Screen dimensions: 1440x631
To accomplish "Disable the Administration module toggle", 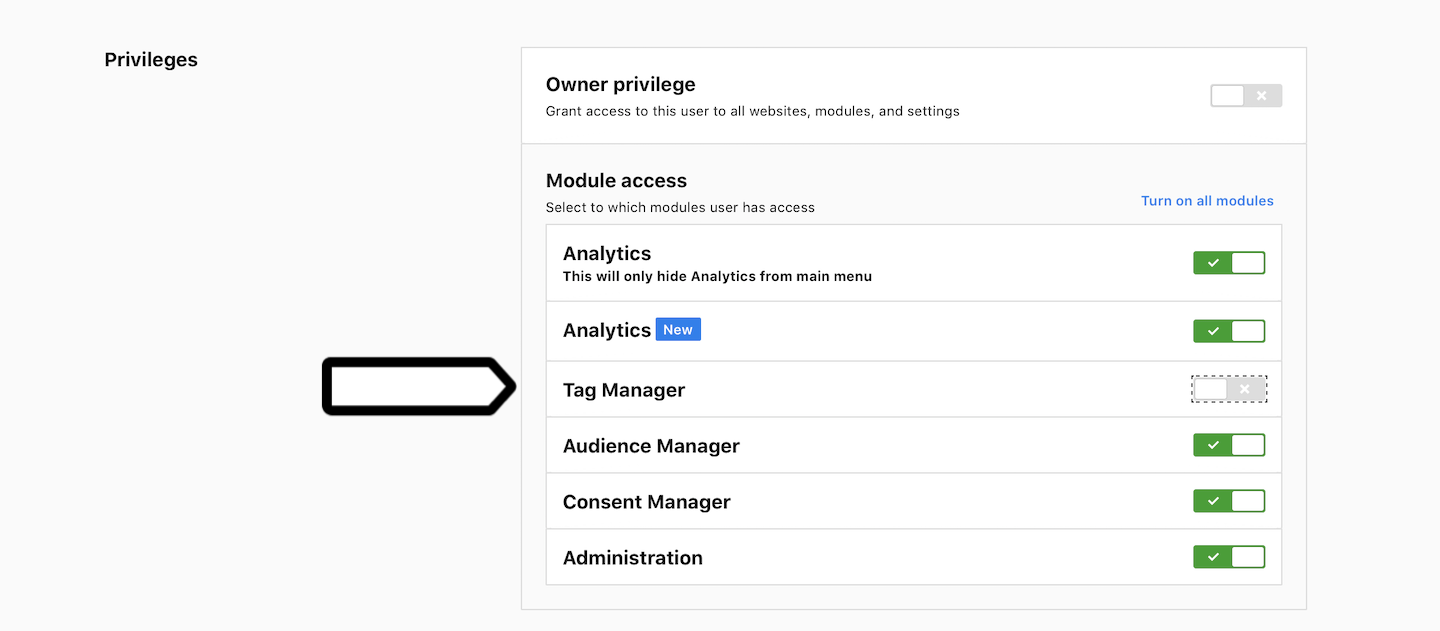I will click(1229, 556).
